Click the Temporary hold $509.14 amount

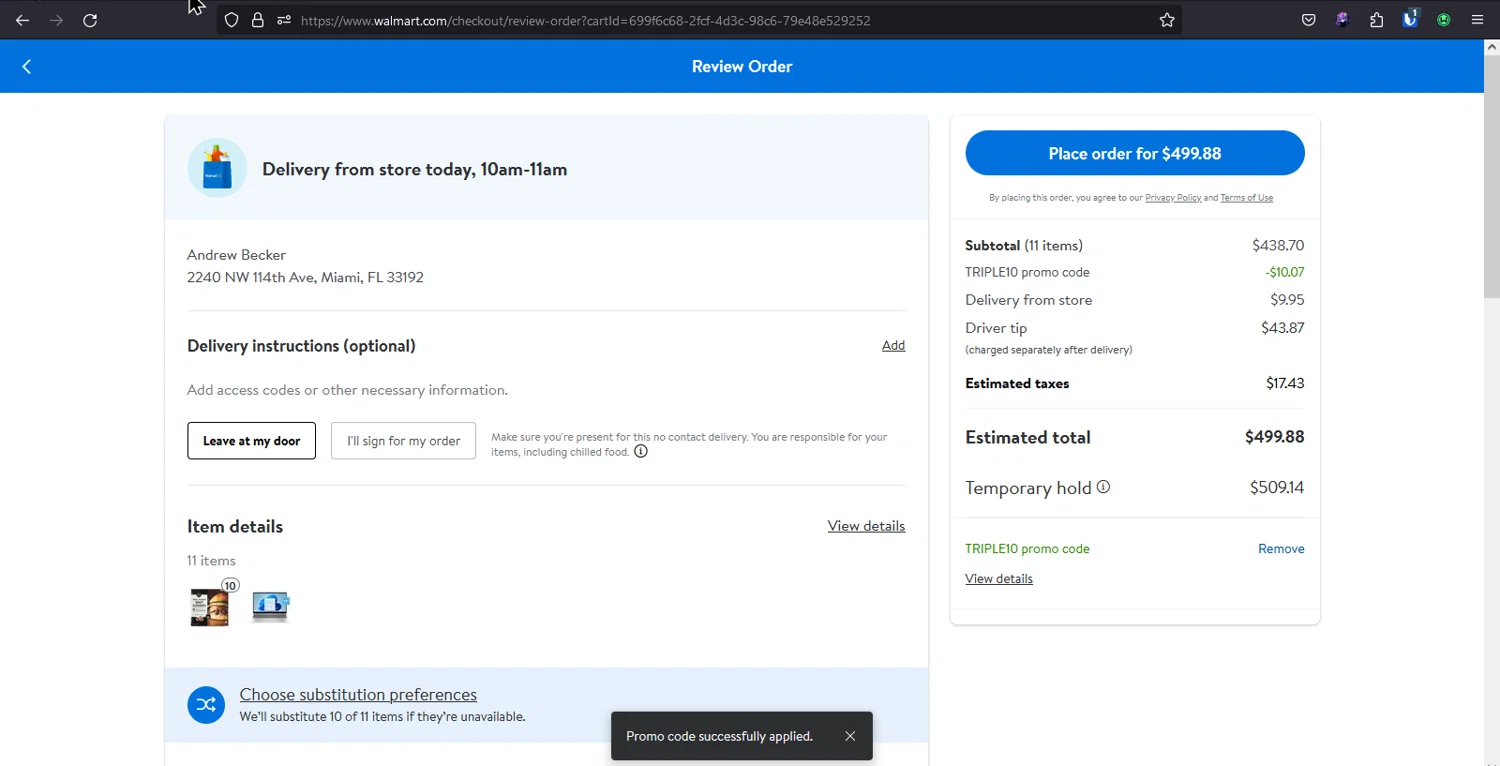pyautogui.click(x=1277, y=488)
